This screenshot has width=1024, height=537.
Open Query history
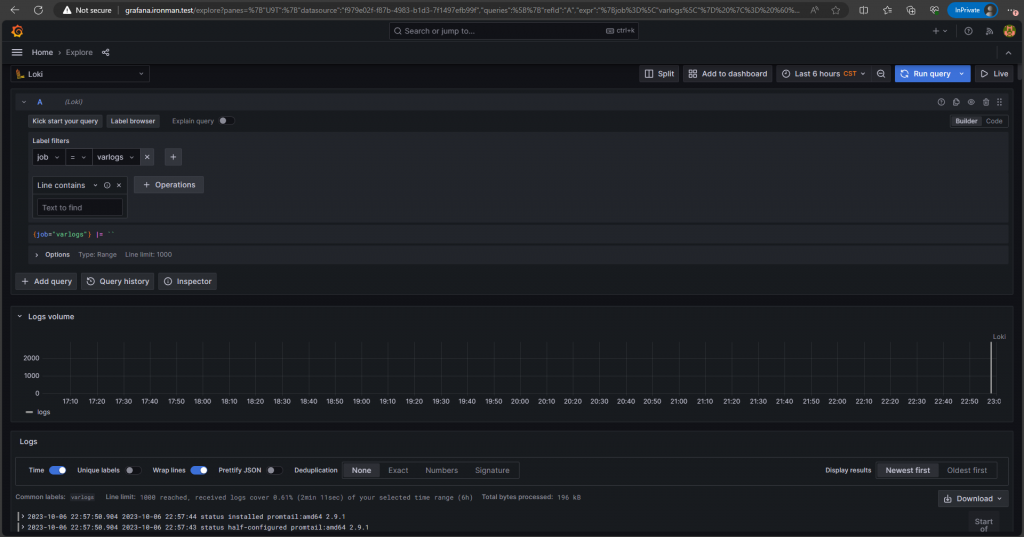coord(118,282)
